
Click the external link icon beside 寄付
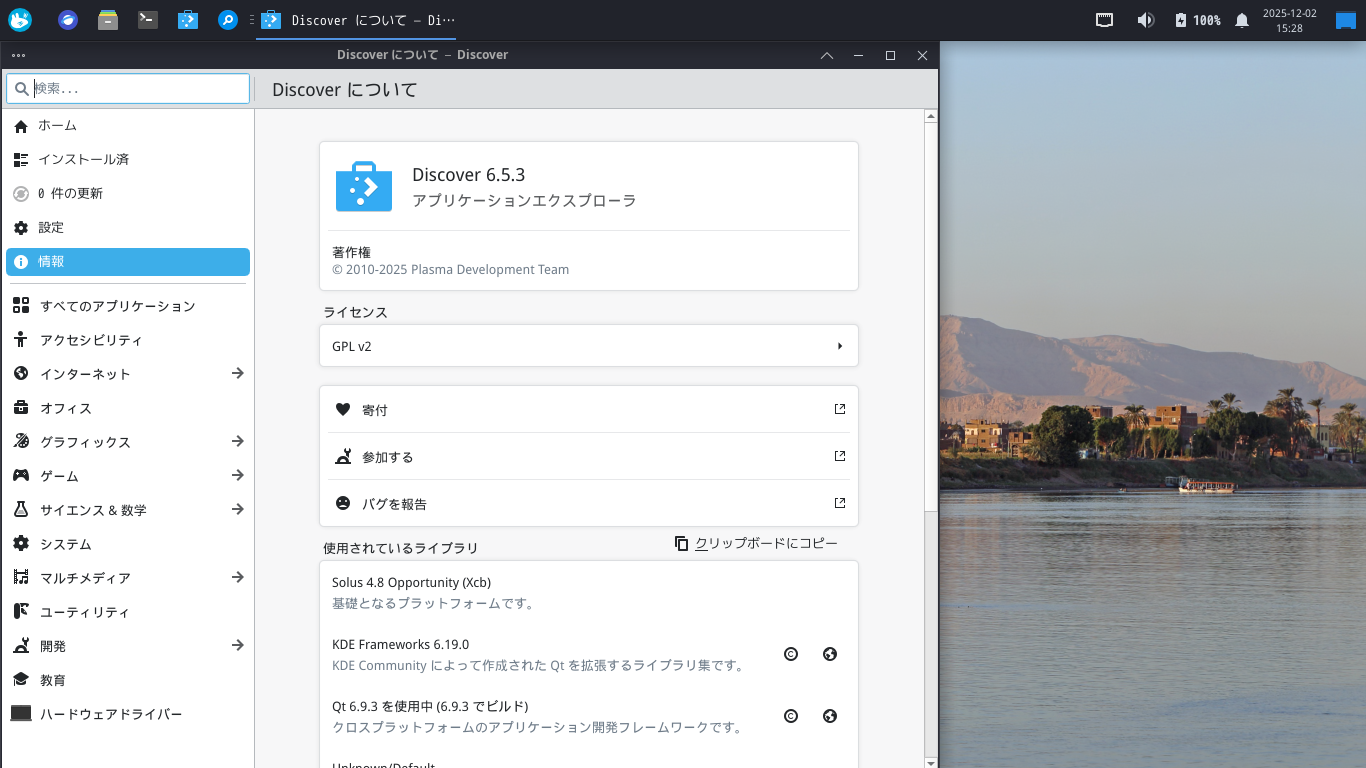tap(839, 409)
